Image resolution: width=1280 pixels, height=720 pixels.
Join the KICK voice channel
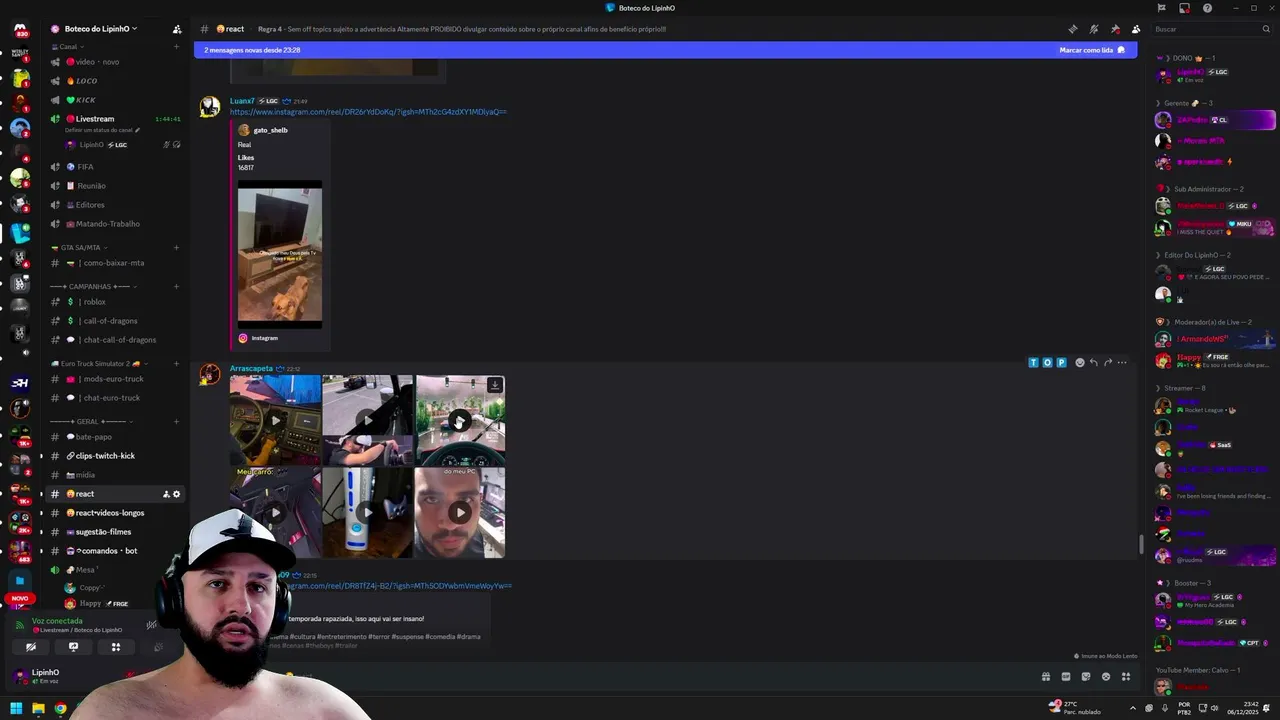115,100
